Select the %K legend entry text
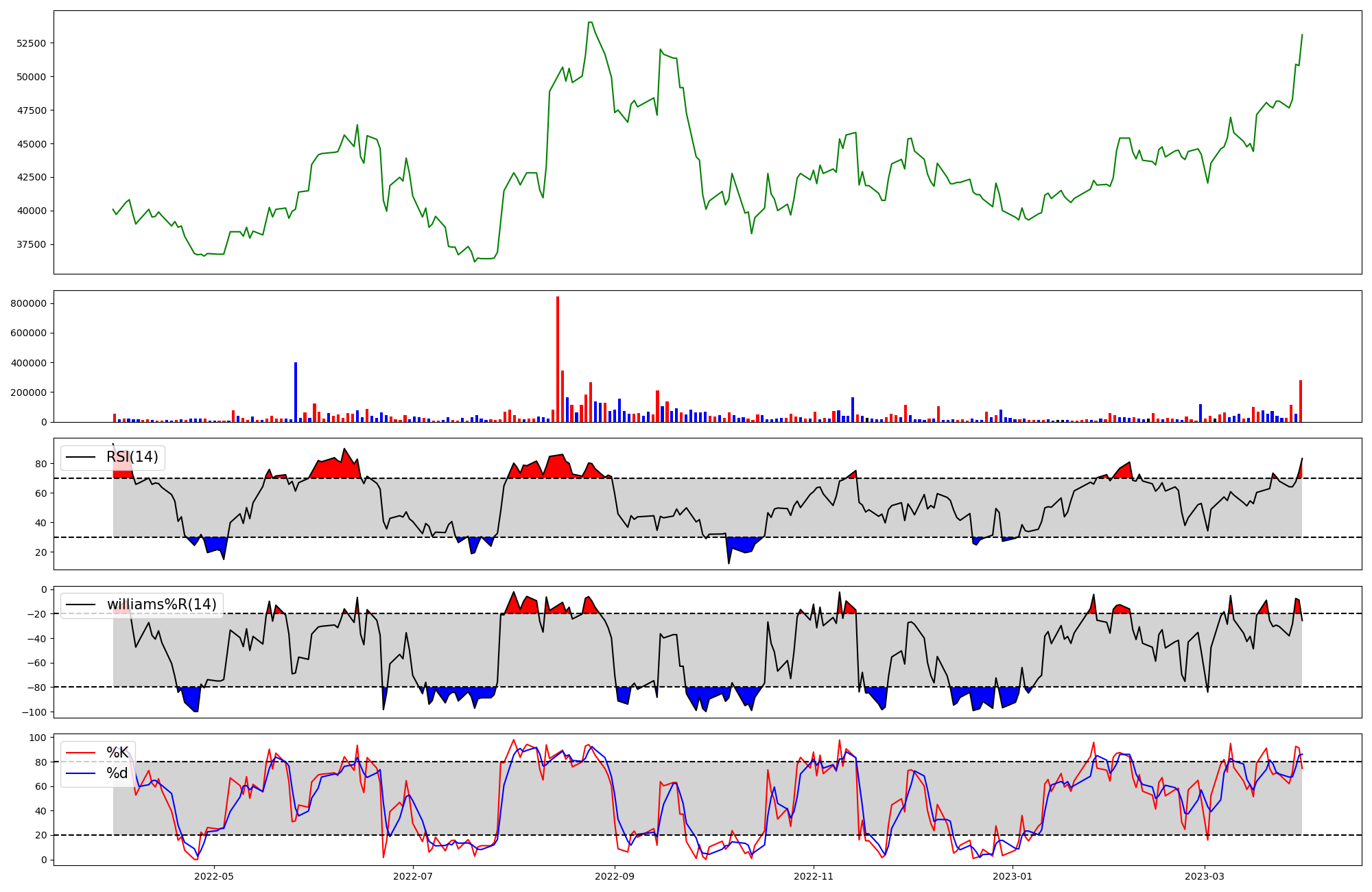Viewport: 1372px width, 892px height. click(117, 753)
